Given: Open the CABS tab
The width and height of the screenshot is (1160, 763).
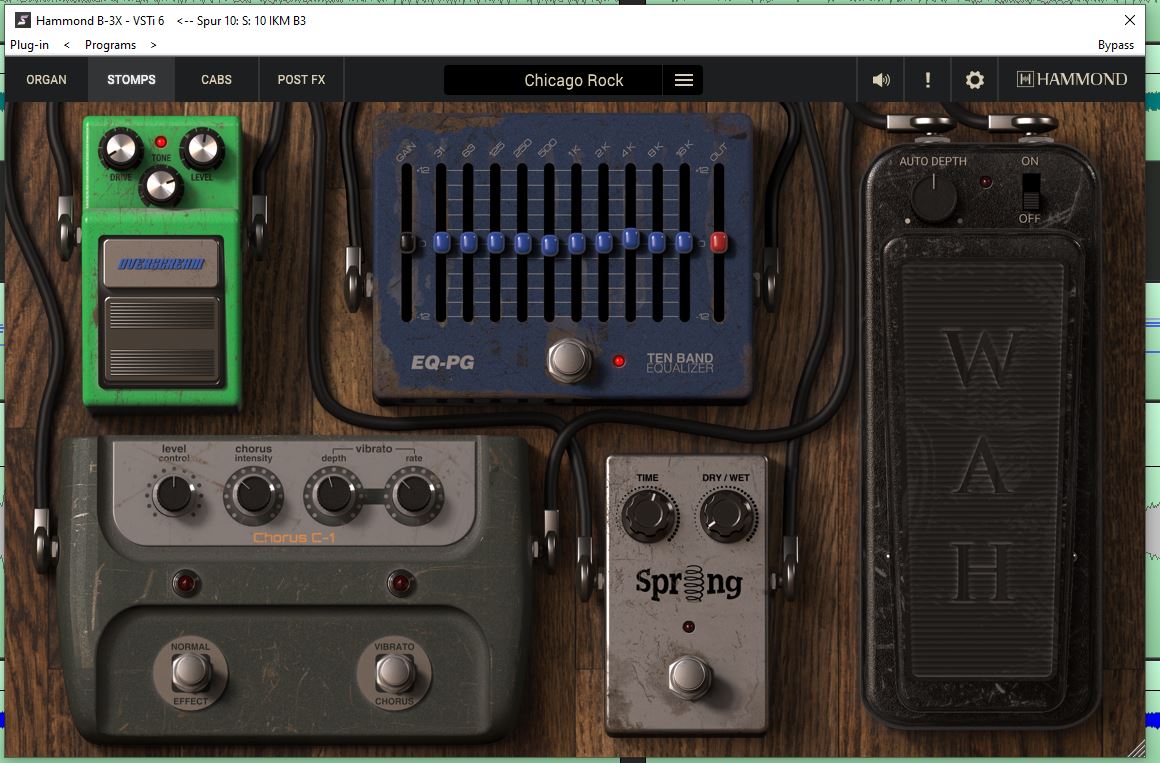Looking at the screenshot, I should (216, 80).
